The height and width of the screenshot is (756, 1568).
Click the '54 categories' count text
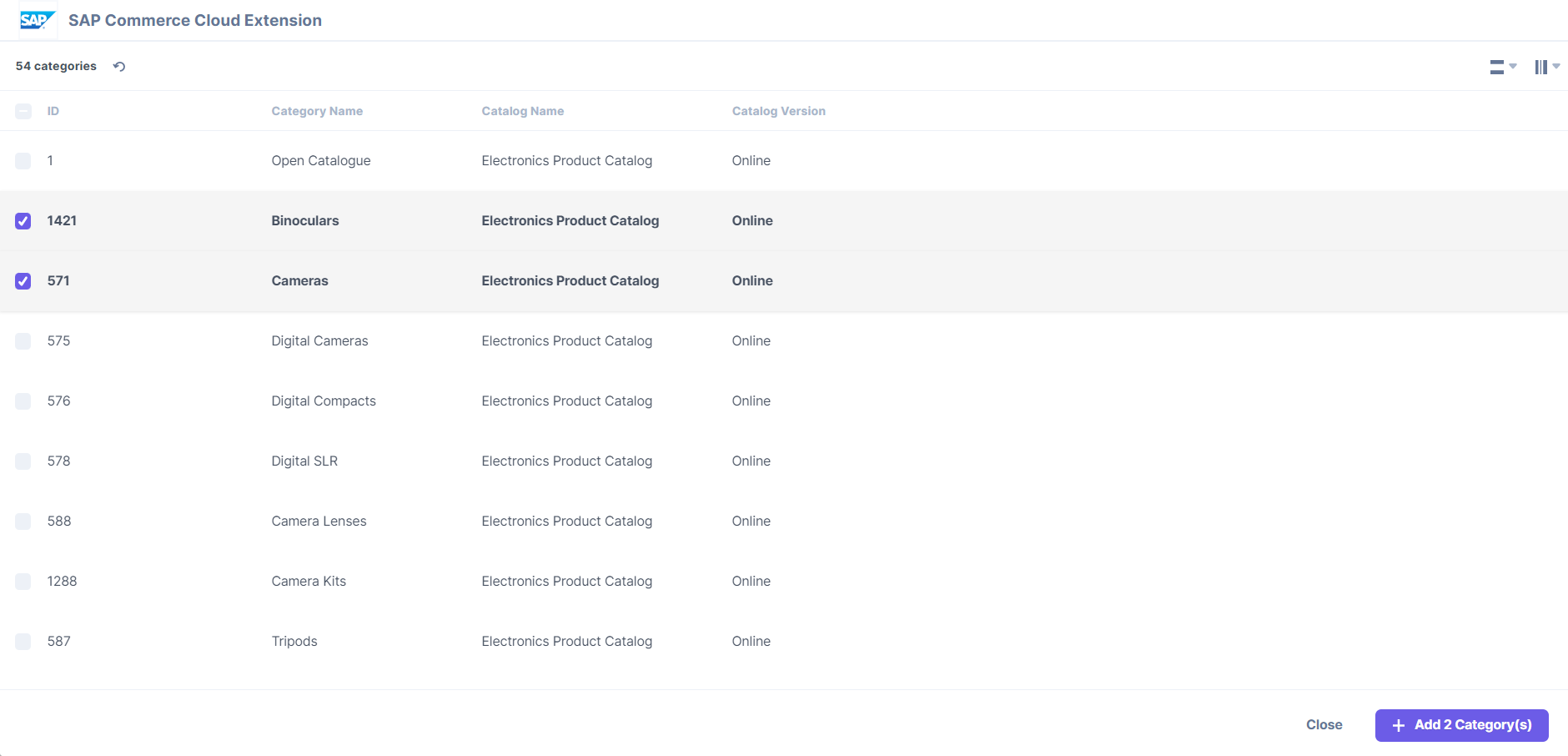[x=56, y=66]
